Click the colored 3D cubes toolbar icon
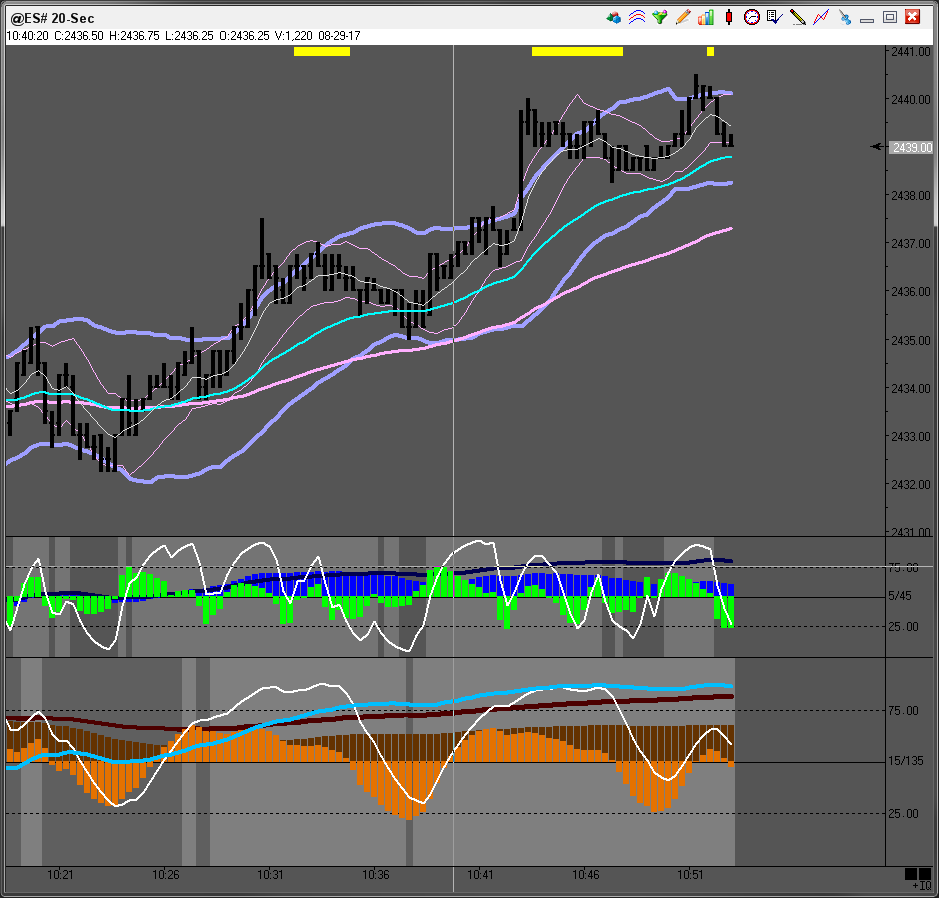The height and width of the screenshot is (898, 939). [613, 17]
